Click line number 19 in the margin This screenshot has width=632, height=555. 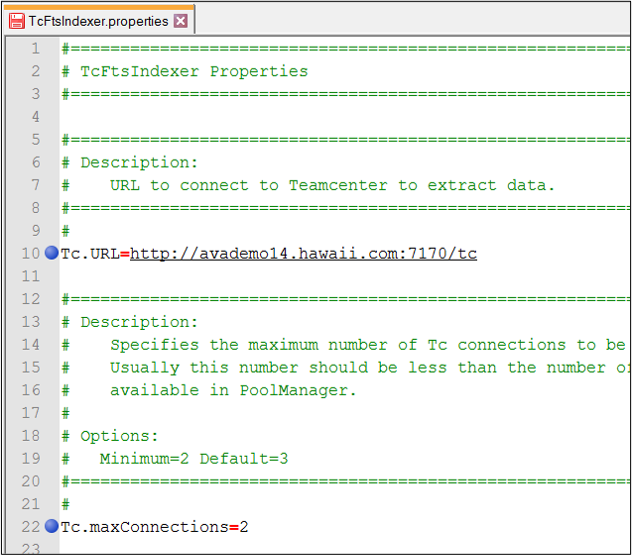[x=31, y=458]
